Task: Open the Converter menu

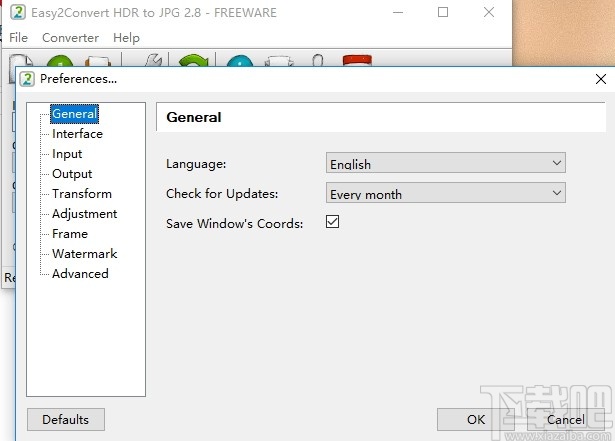Action: point(71,38)
